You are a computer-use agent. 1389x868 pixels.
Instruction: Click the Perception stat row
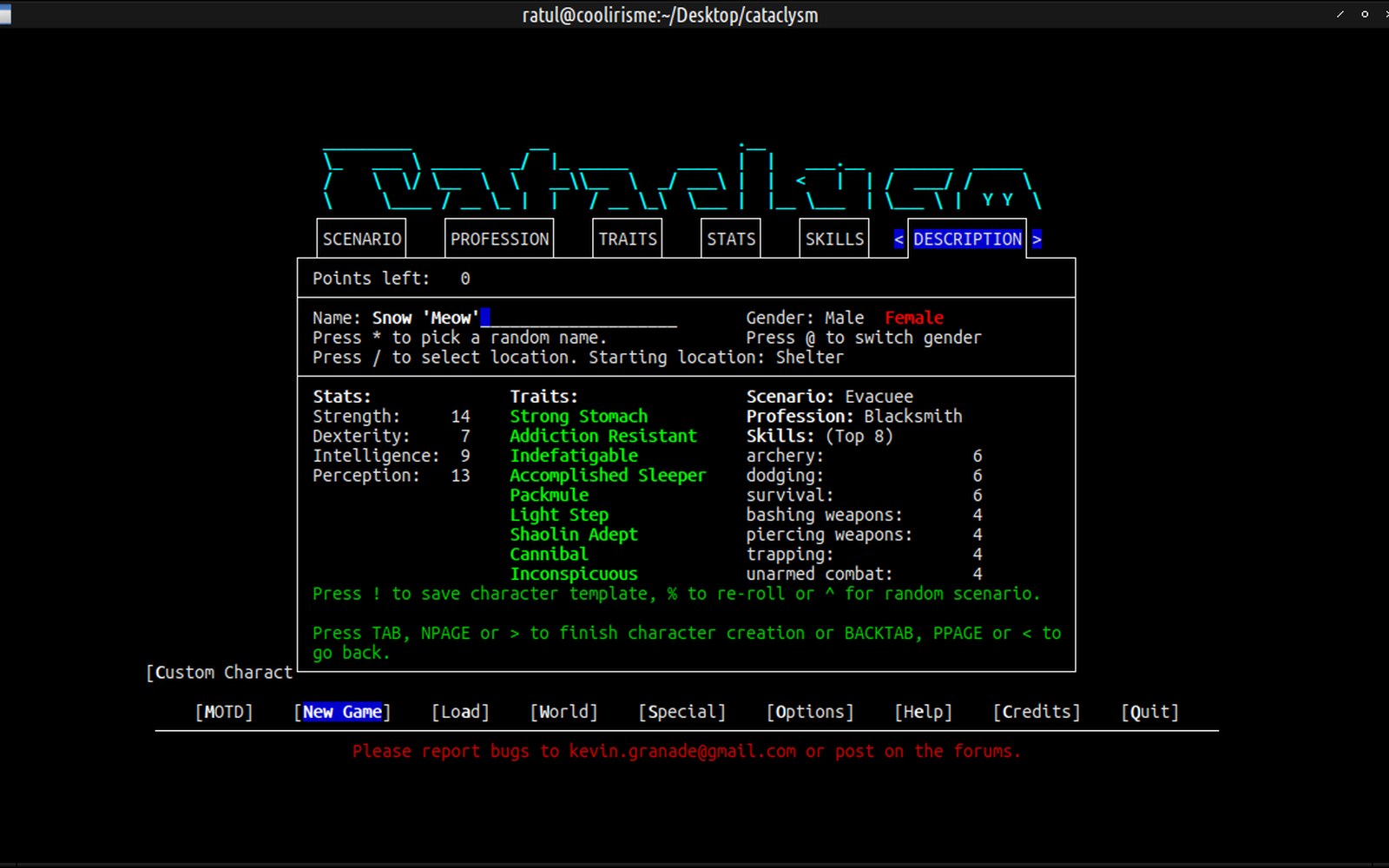tap(392, 476)
